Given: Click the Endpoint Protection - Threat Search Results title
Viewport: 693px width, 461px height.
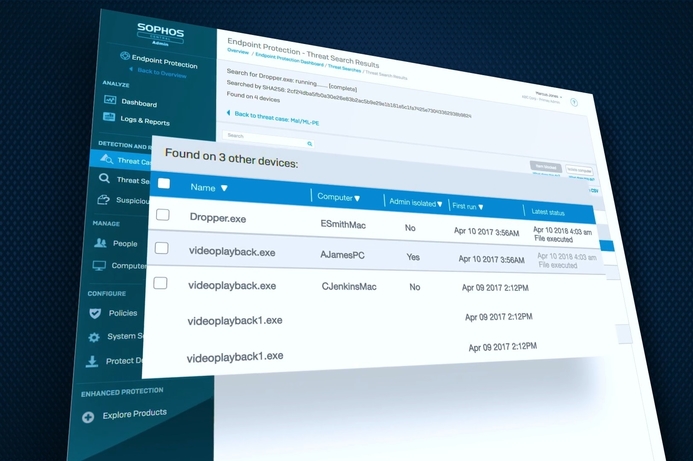Looking at the screenshot, I should [303, 53].
